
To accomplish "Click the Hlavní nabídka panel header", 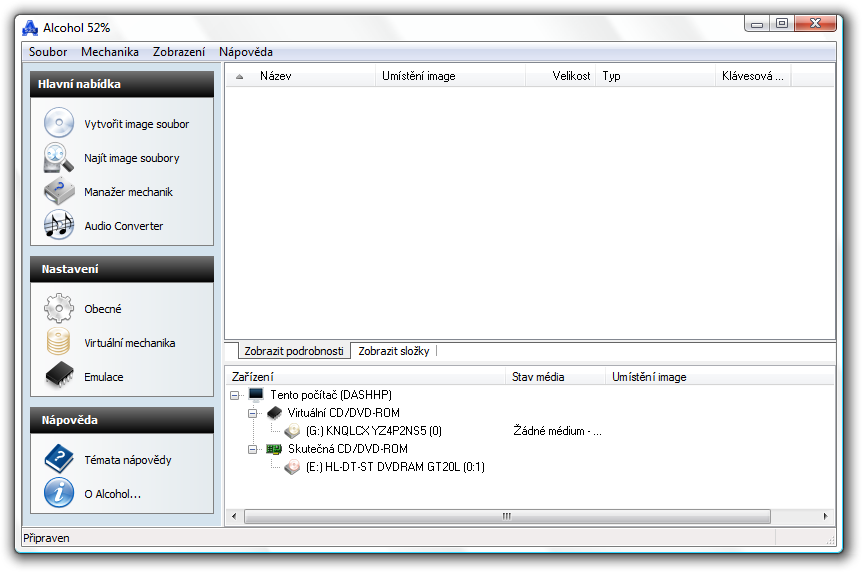I will point(121,84).
